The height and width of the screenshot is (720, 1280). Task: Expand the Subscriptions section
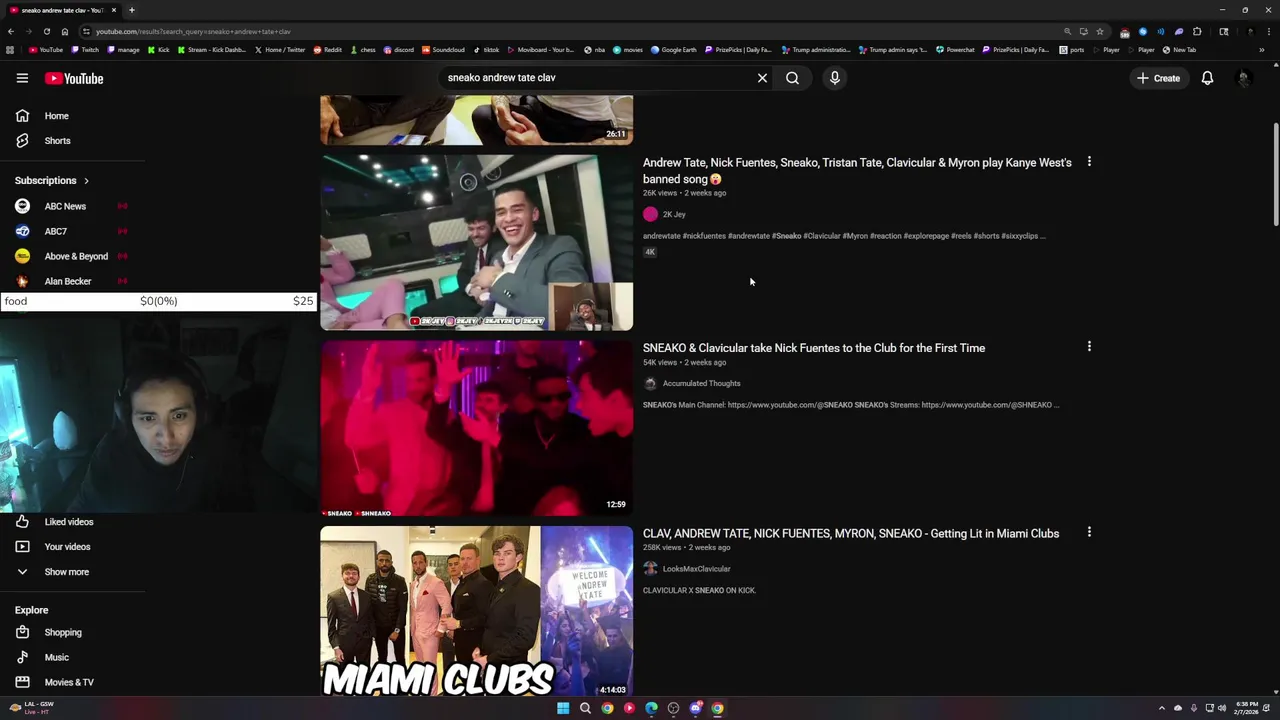click(52, 181)
